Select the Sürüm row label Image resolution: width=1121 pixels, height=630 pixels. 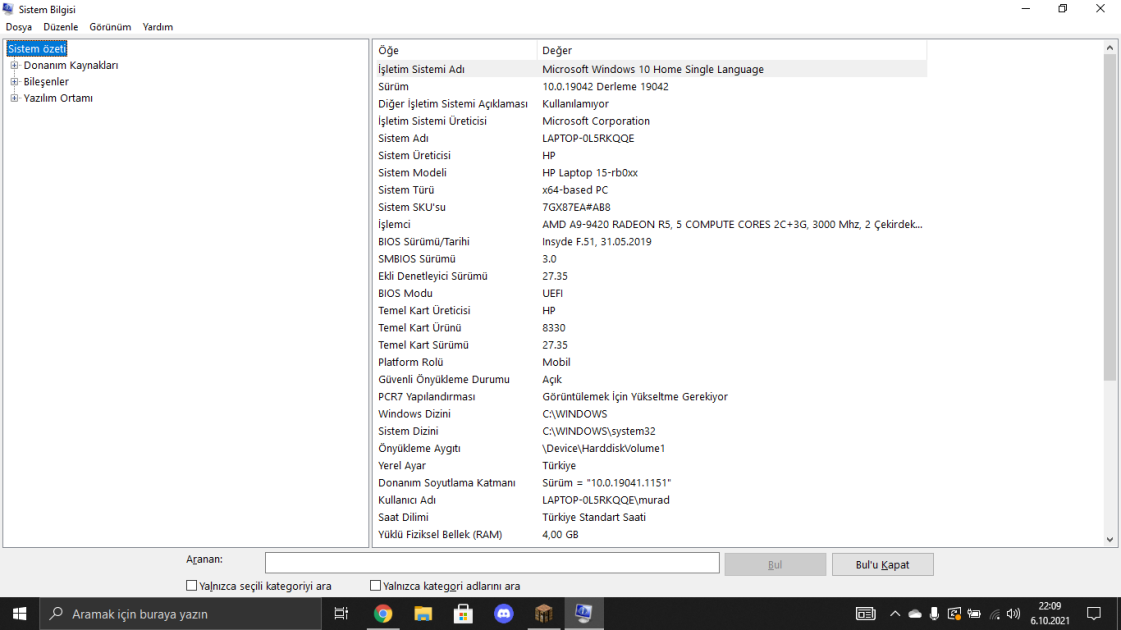click(393, 87)
